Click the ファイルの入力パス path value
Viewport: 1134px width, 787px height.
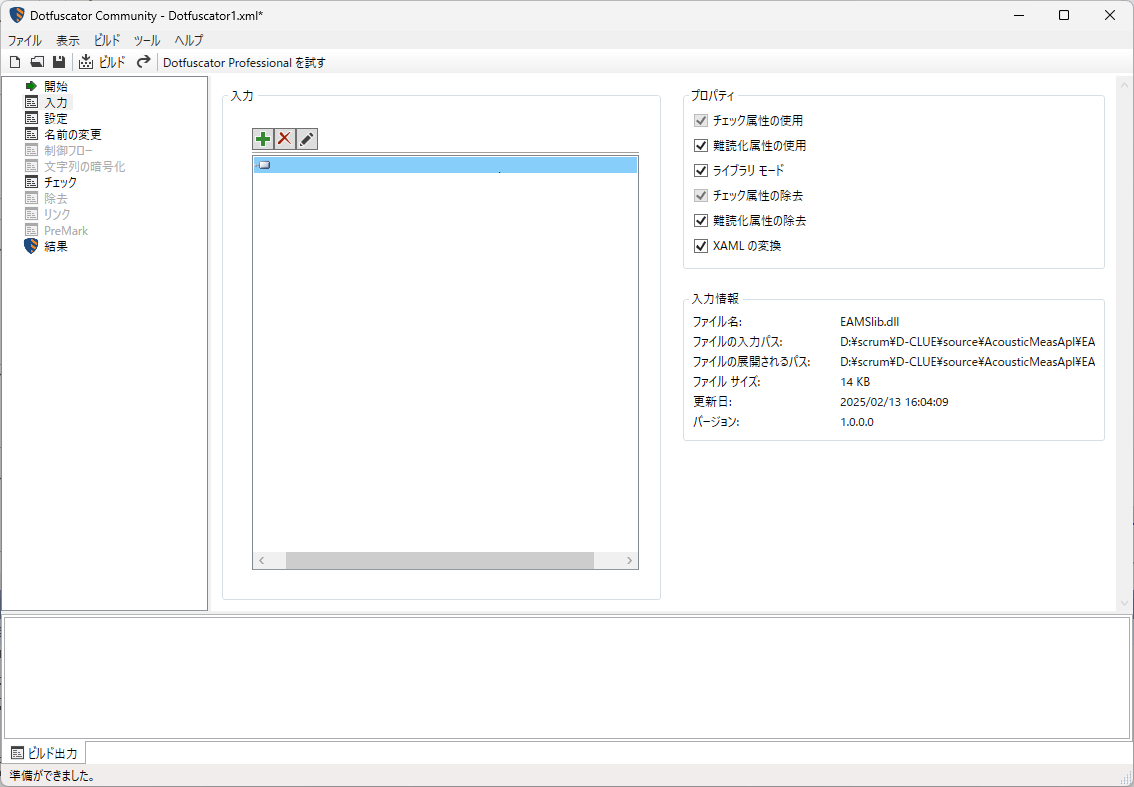968,341
